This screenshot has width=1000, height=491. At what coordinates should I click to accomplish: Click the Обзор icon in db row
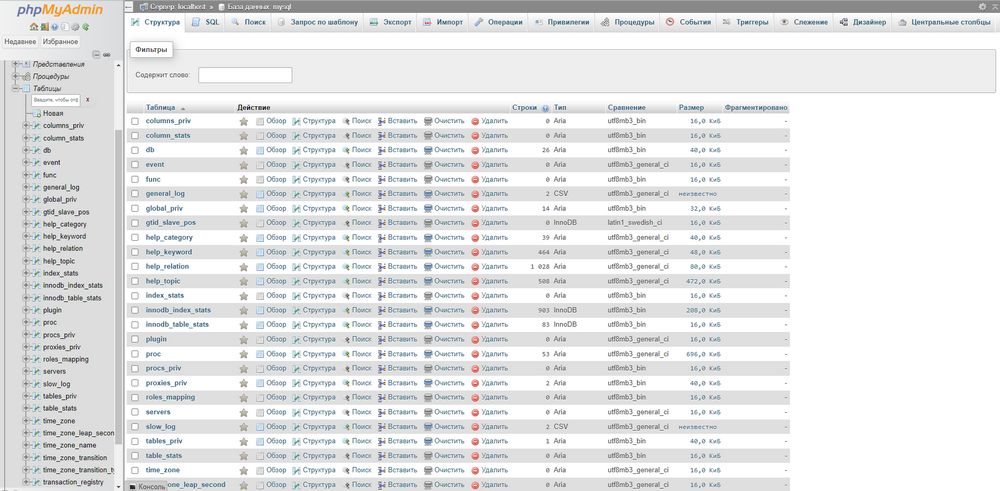[x=260, y=150]
